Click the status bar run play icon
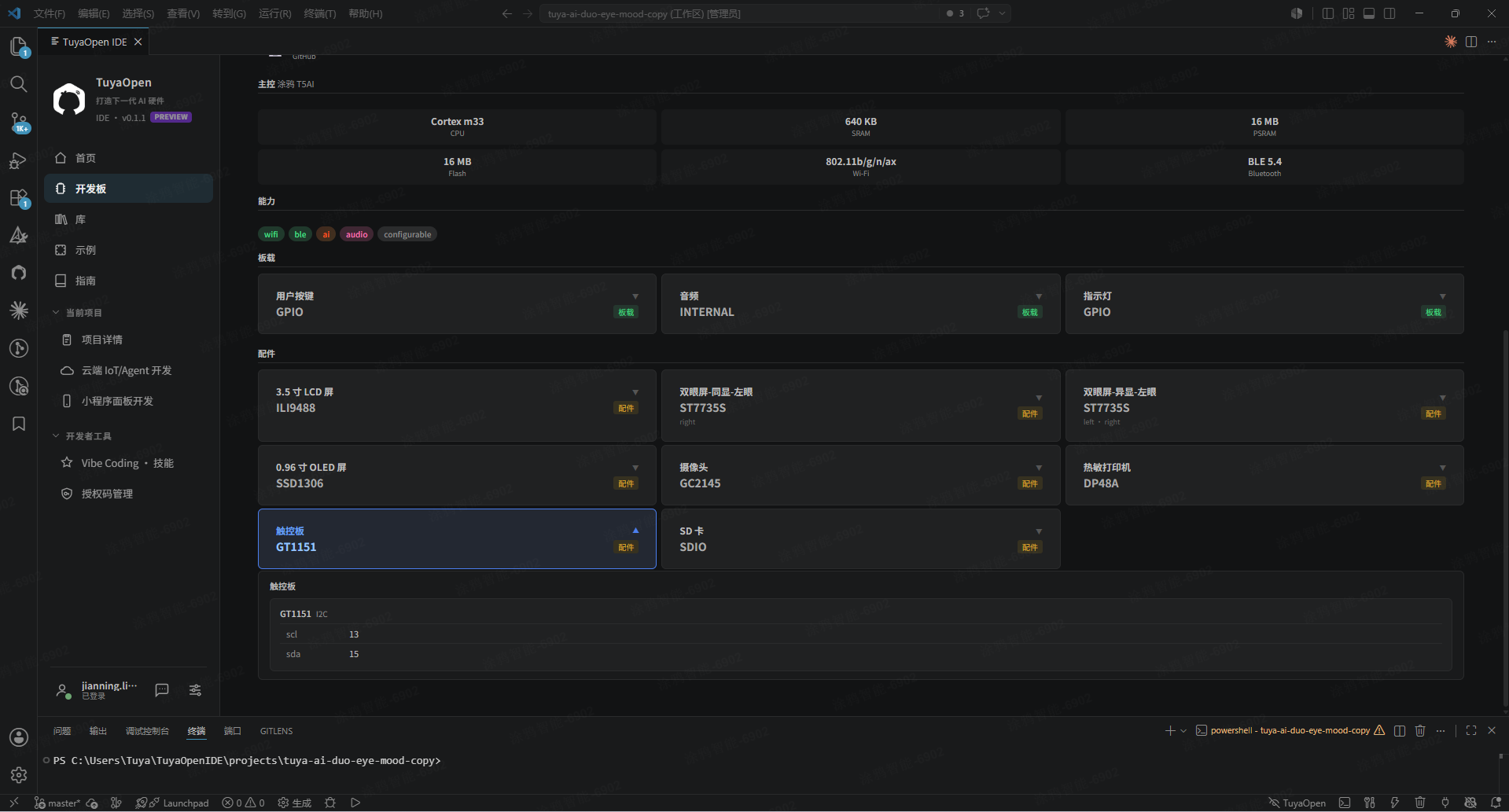Screen dimensions: 1509x812 pos(355,803)
